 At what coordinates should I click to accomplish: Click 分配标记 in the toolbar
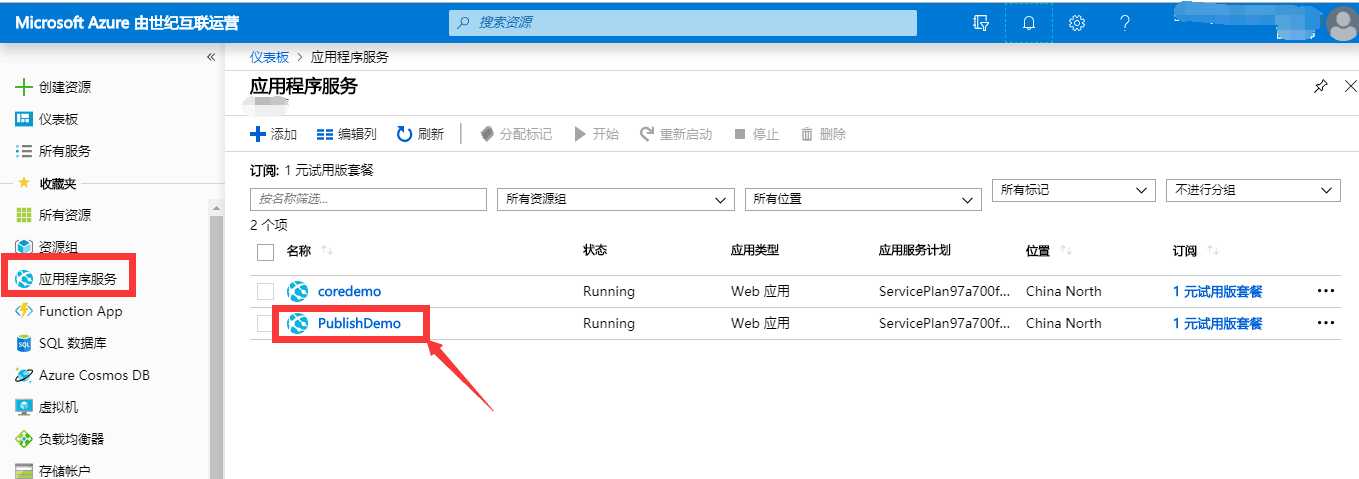(516, 134)
